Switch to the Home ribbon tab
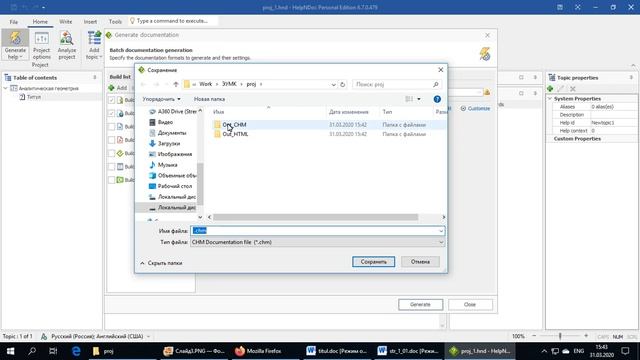The width and height of the screenshot is (640, 360). [40, 22]
